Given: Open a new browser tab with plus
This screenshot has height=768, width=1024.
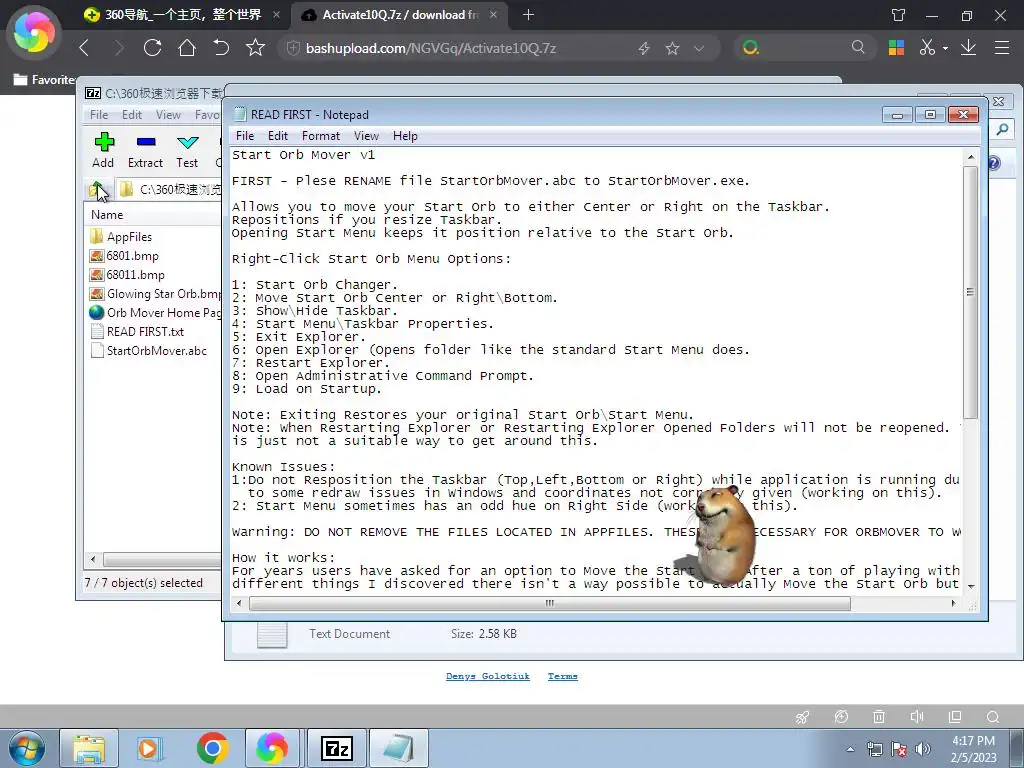Looking at the screenshot, I should (528, 14).
